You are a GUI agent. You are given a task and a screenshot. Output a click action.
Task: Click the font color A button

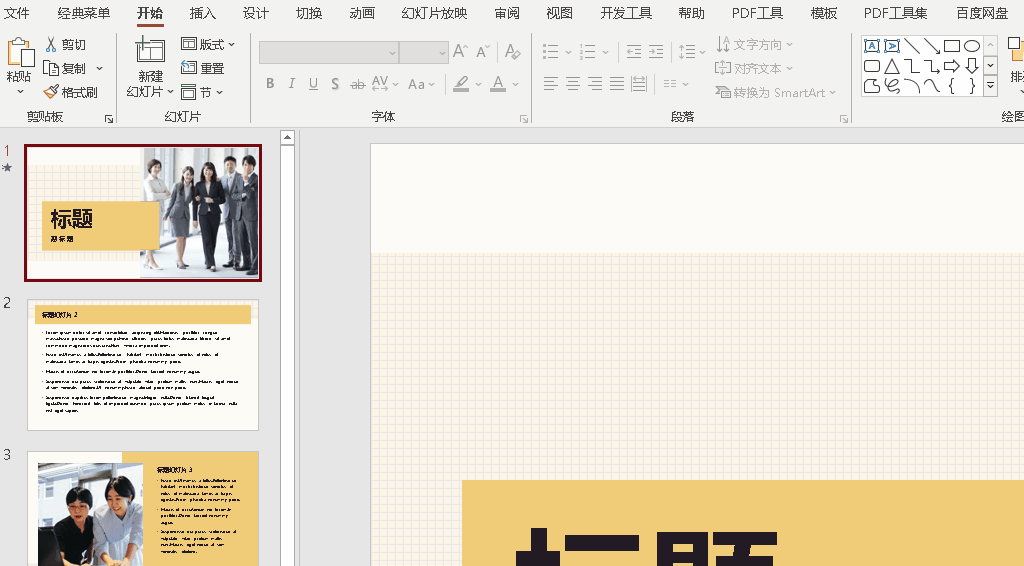click(x=498, y=84)
